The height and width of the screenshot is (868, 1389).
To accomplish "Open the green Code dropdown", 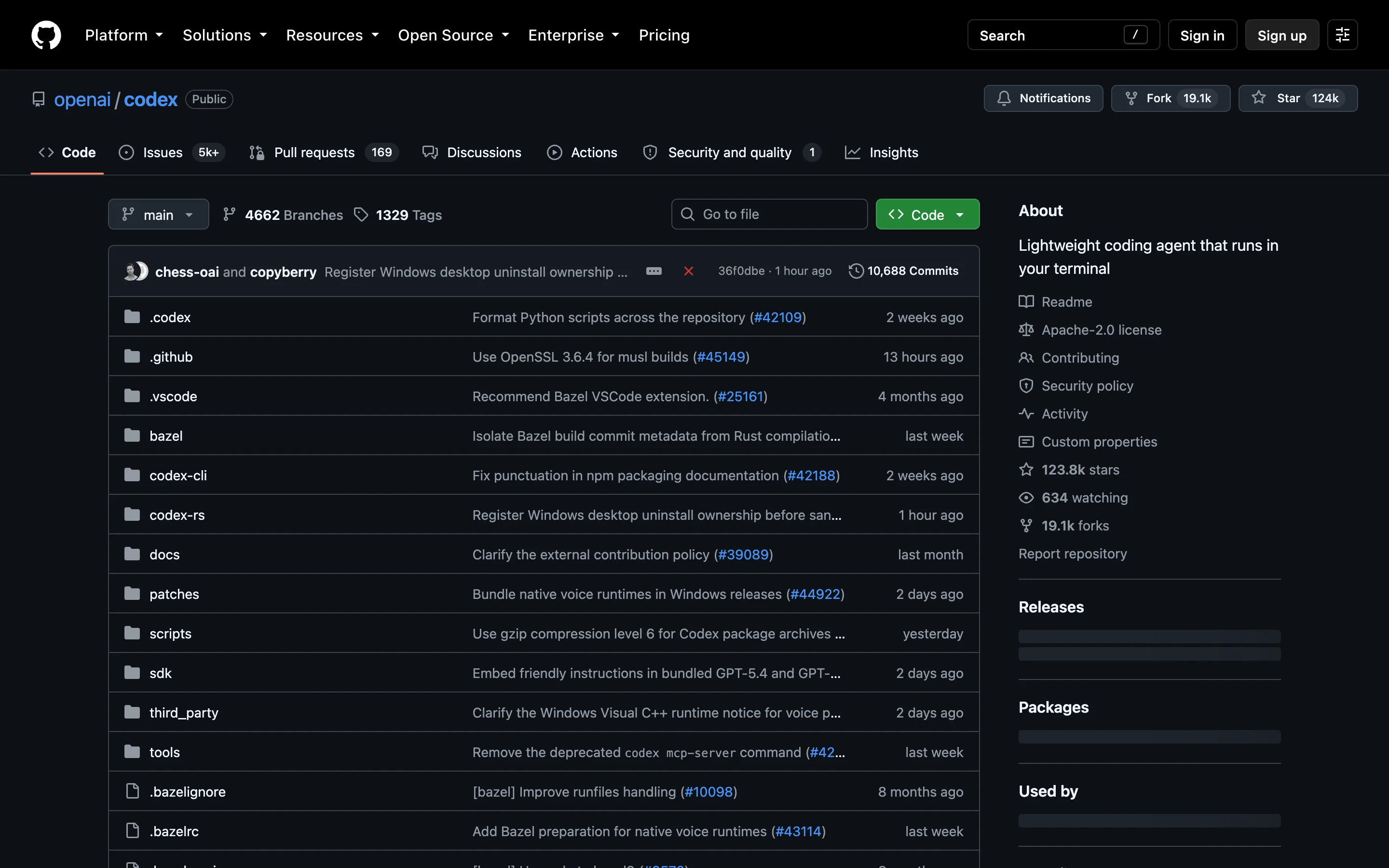I will [927, 214].
